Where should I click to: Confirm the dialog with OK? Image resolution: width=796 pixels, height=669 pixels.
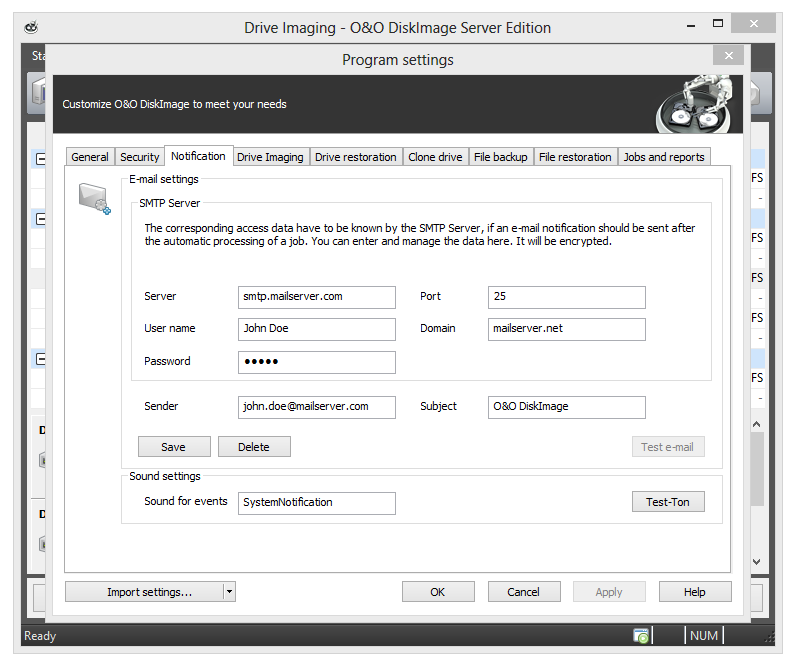click(x=438, y=592)
